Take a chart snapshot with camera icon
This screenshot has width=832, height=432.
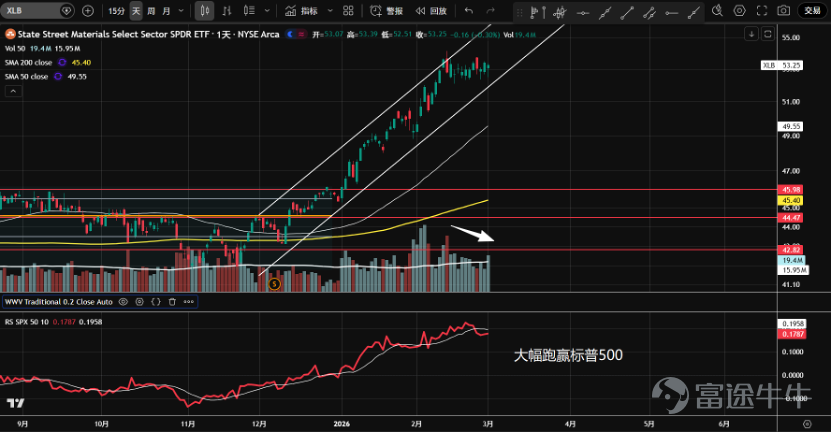(x=784, y=11)
